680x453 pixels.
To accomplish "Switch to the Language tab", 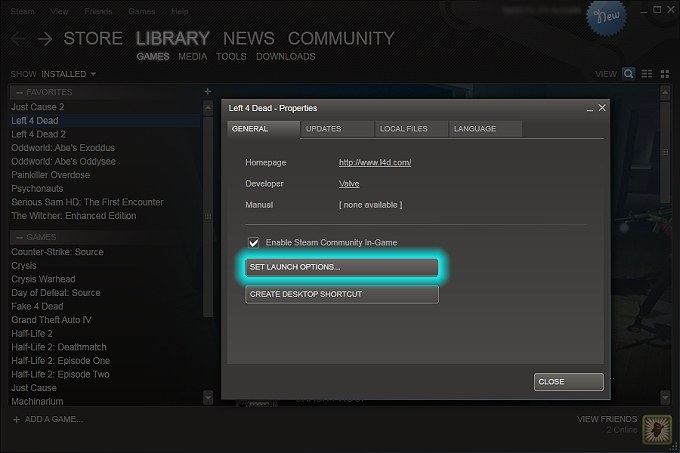I will pyautogui.click(x=485, y=129).
